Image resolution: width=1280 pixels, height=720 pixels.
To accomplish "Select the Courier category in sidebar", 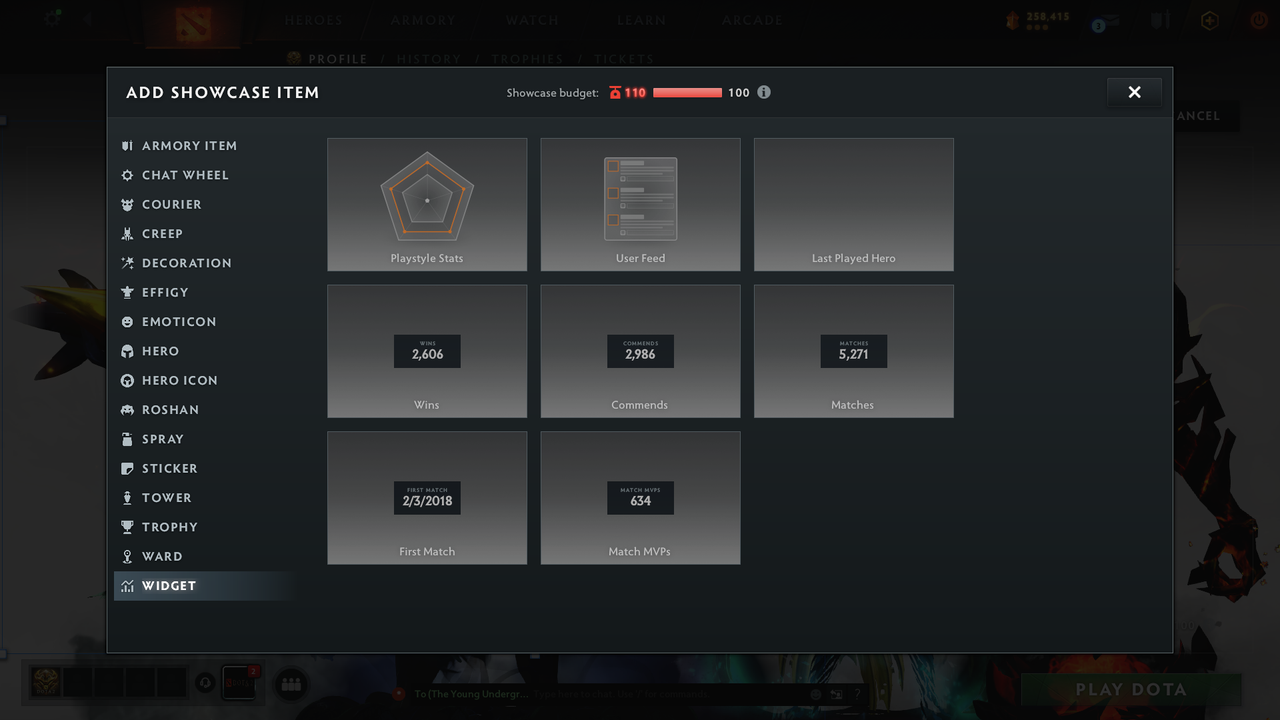I will pyautogui.click(x=170, y=204).
